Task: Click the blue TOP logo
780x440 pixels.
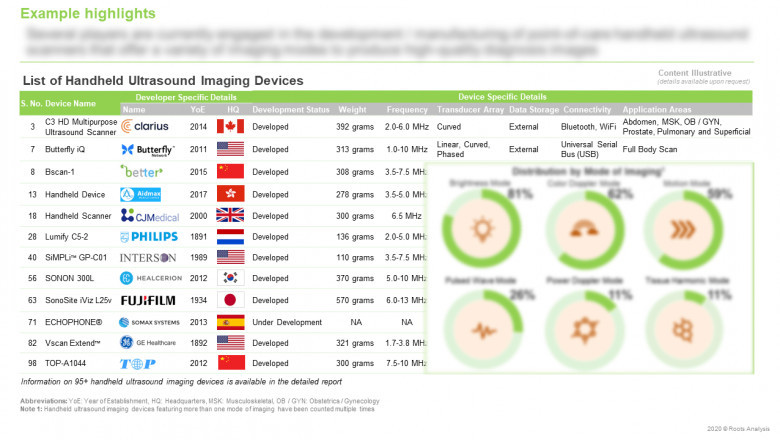Action: tap(138, 363)
